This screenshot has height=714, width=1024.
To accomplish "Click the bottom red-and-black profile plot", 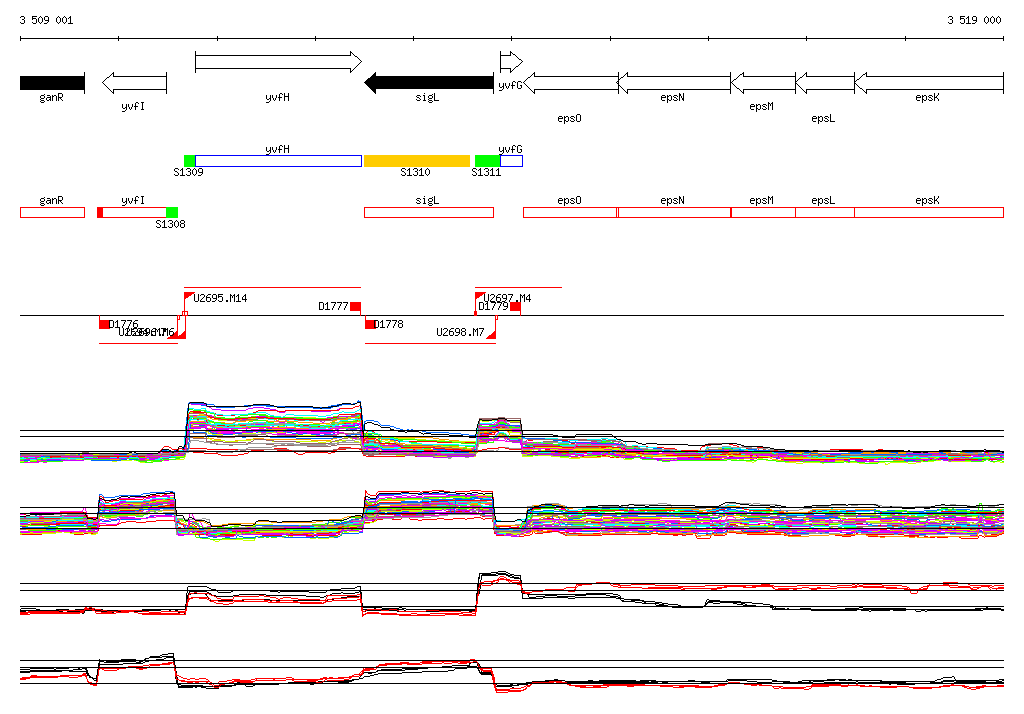I will point(512,672).
